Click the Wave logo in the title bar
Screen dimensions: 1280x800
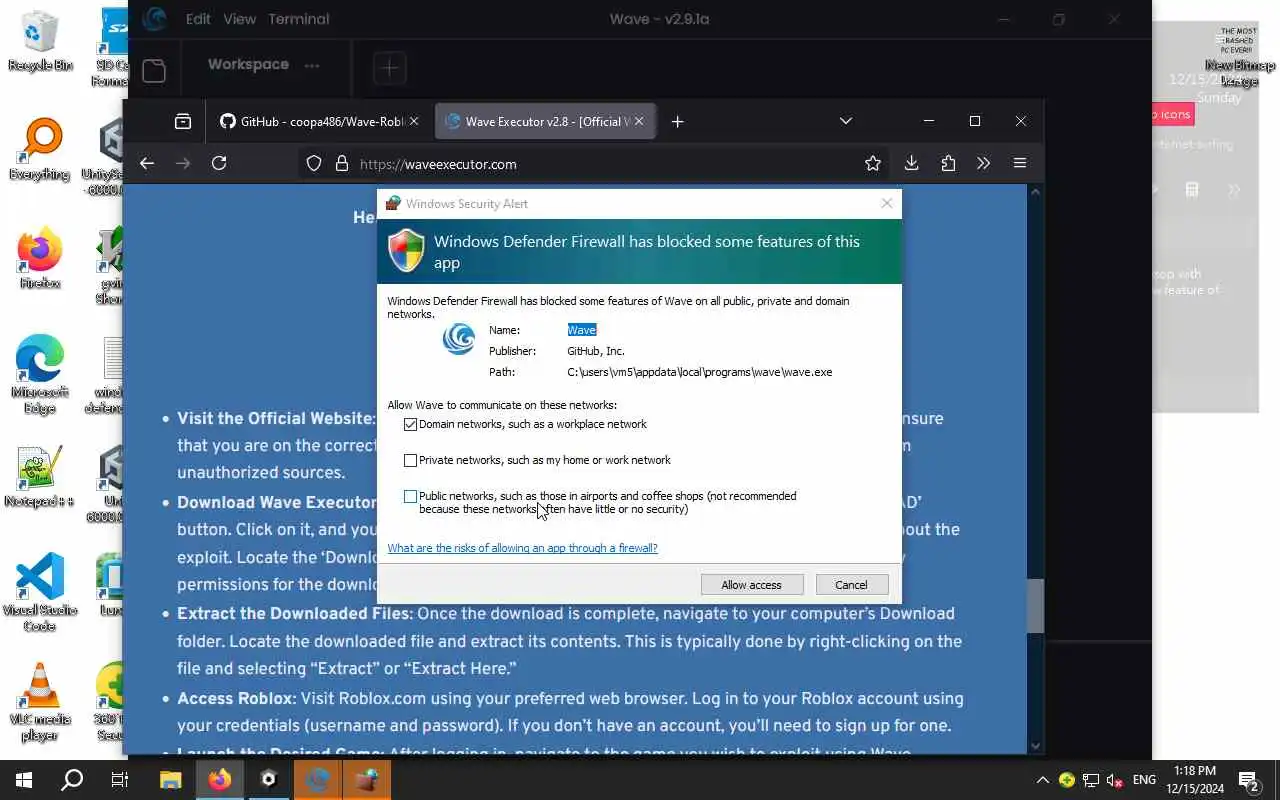click(x=153, y=18)
